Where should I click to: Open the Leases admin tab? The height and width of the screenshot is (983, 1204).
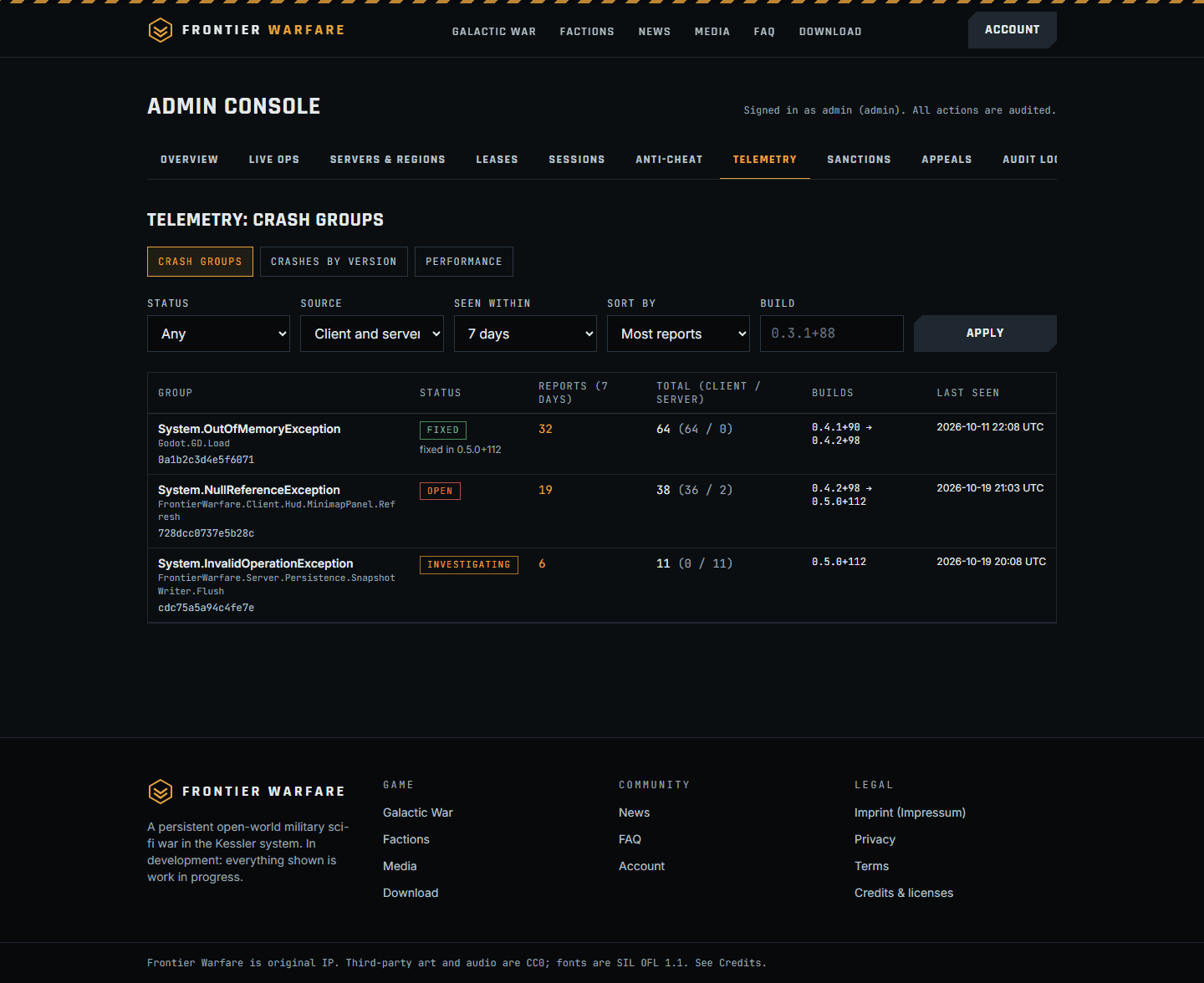(x=497, y=160)
